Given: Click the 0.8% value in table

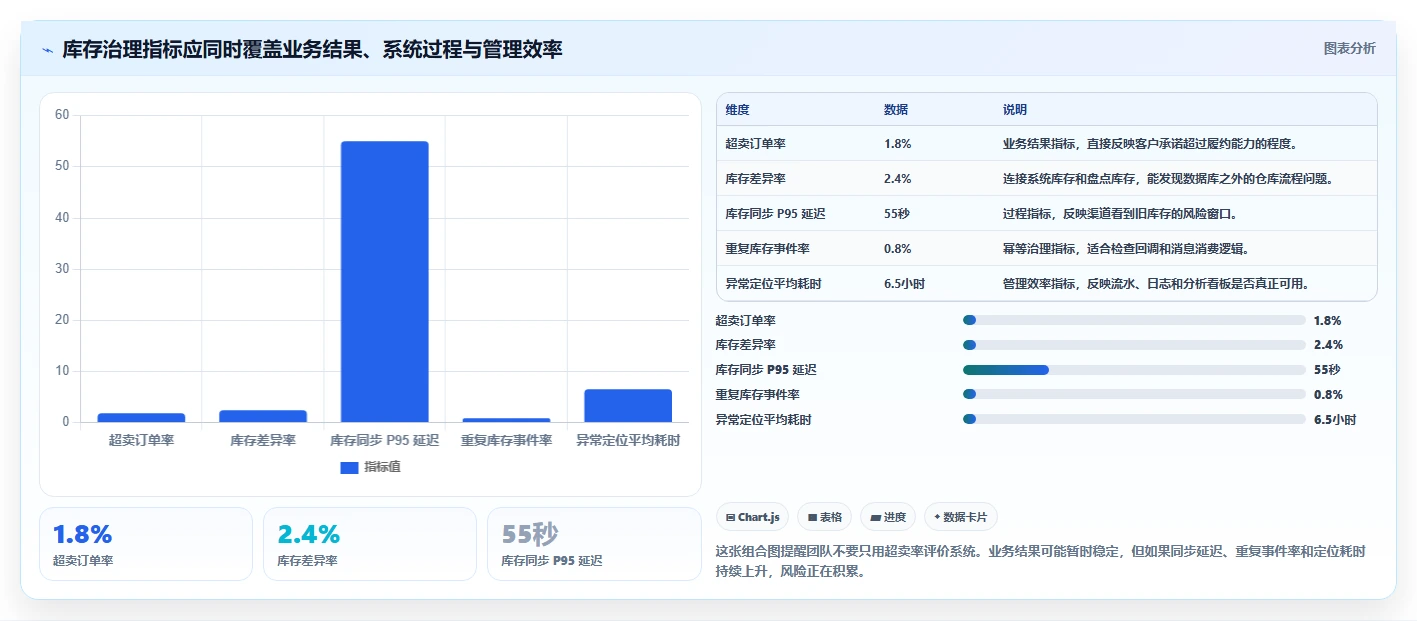Looking at the screenshot, I should [898, 249].
